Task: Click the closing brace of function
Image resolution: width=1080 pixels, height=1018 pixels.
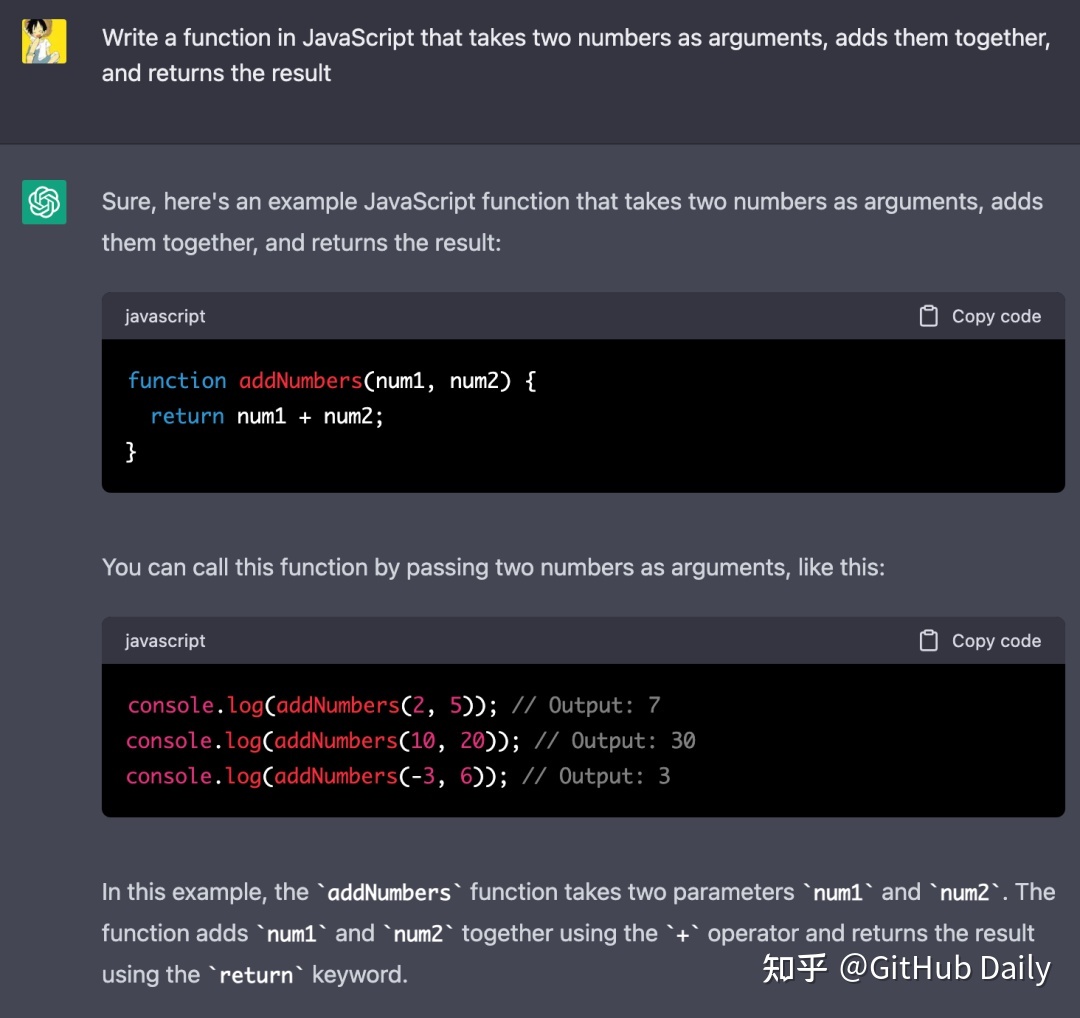Action: [131, 452]
